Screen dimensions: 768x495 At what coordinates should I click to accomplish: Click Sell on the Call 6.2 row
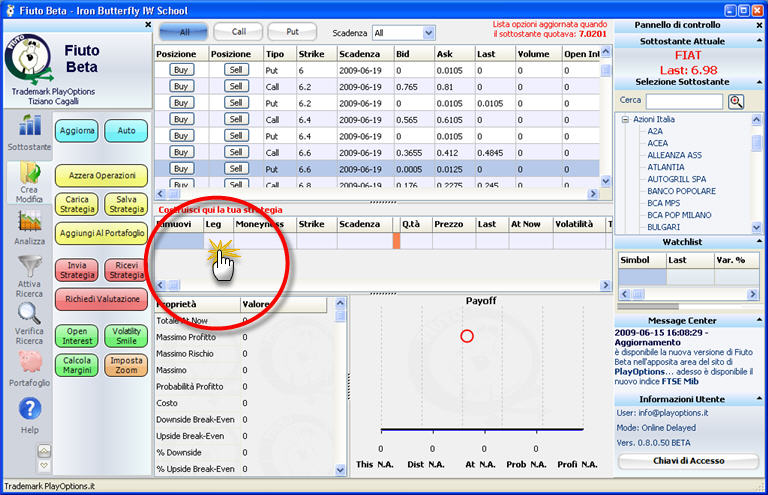pyautogui.click(x=236, y=87)
